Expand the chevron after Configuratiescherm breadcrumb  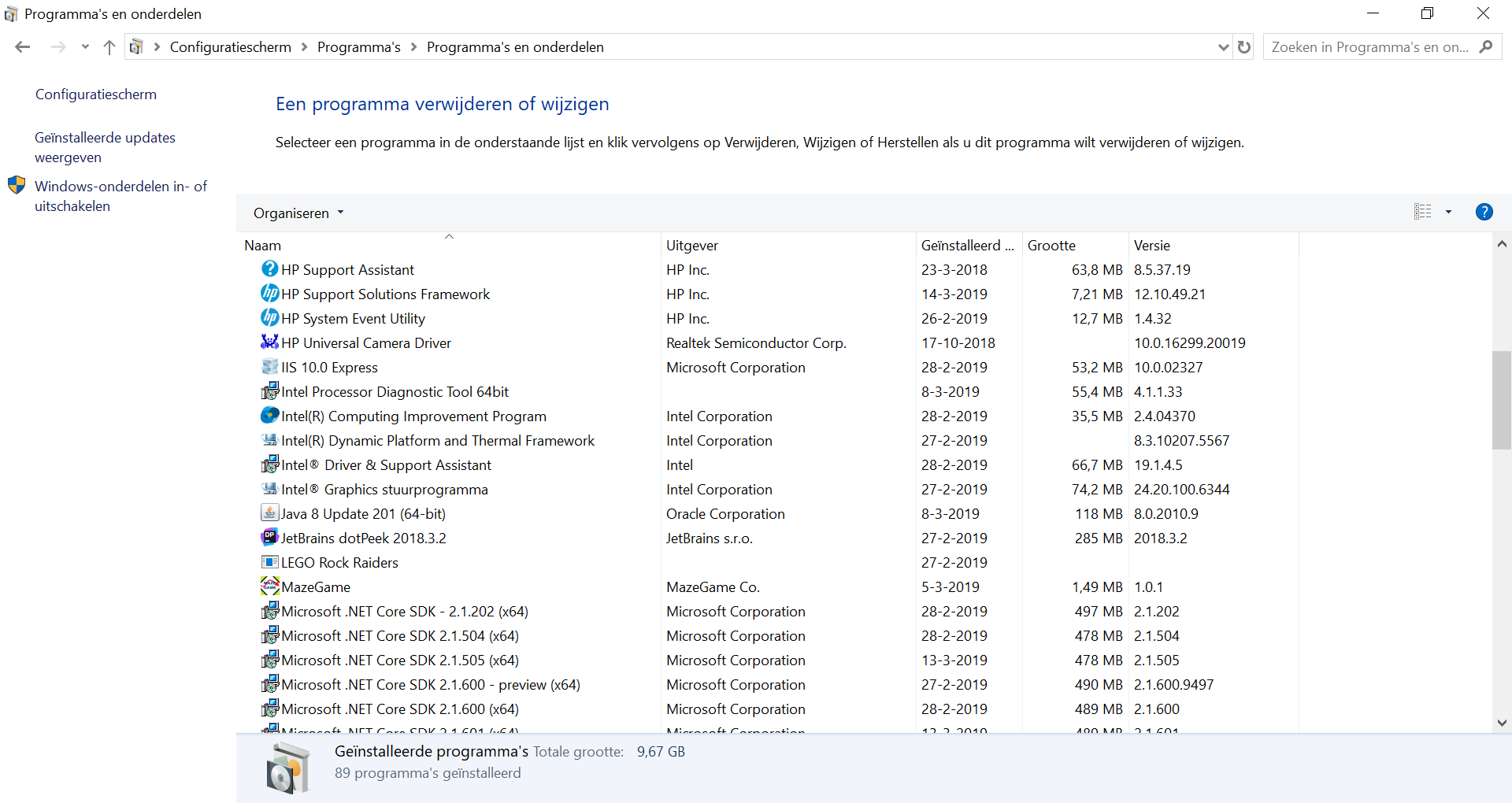point(304,47)
